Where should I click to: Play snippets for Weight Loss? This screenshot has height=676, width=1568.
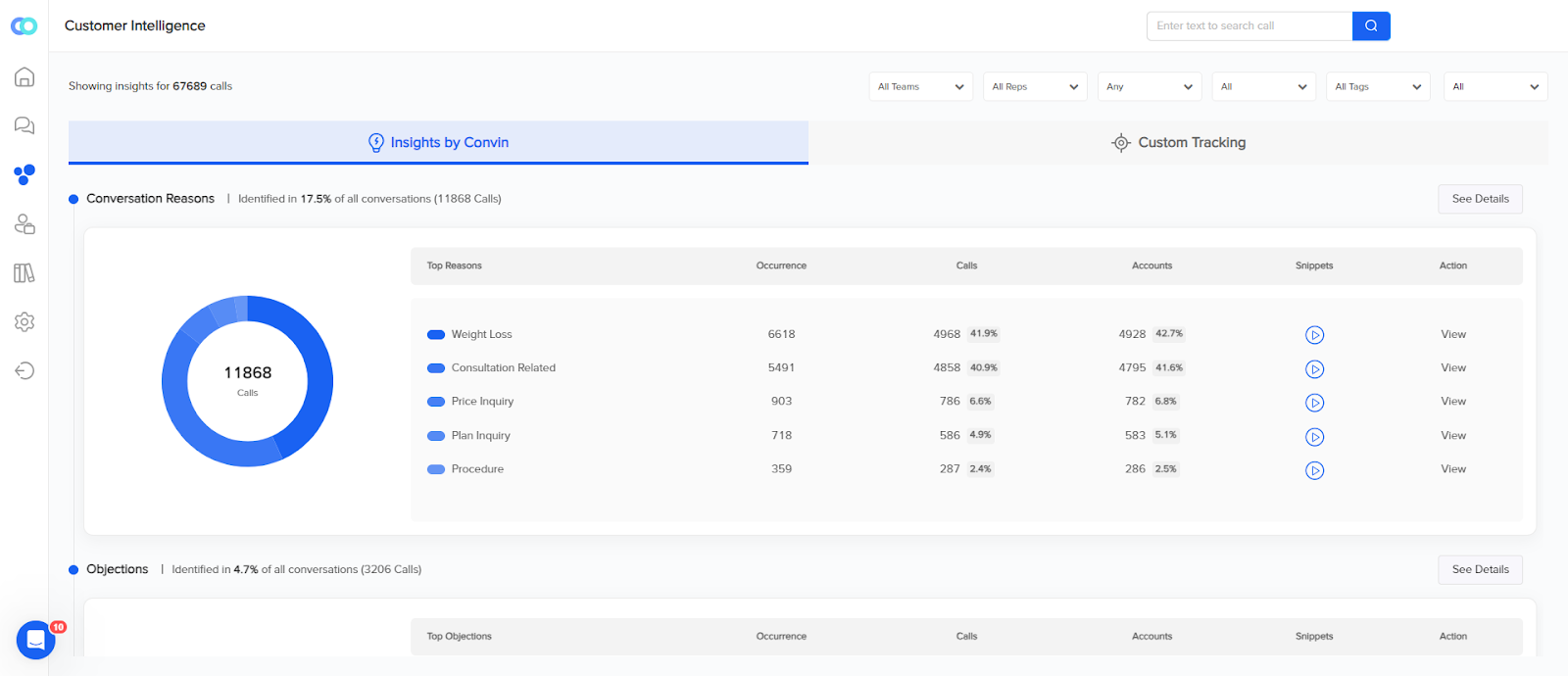[1314, 335]
